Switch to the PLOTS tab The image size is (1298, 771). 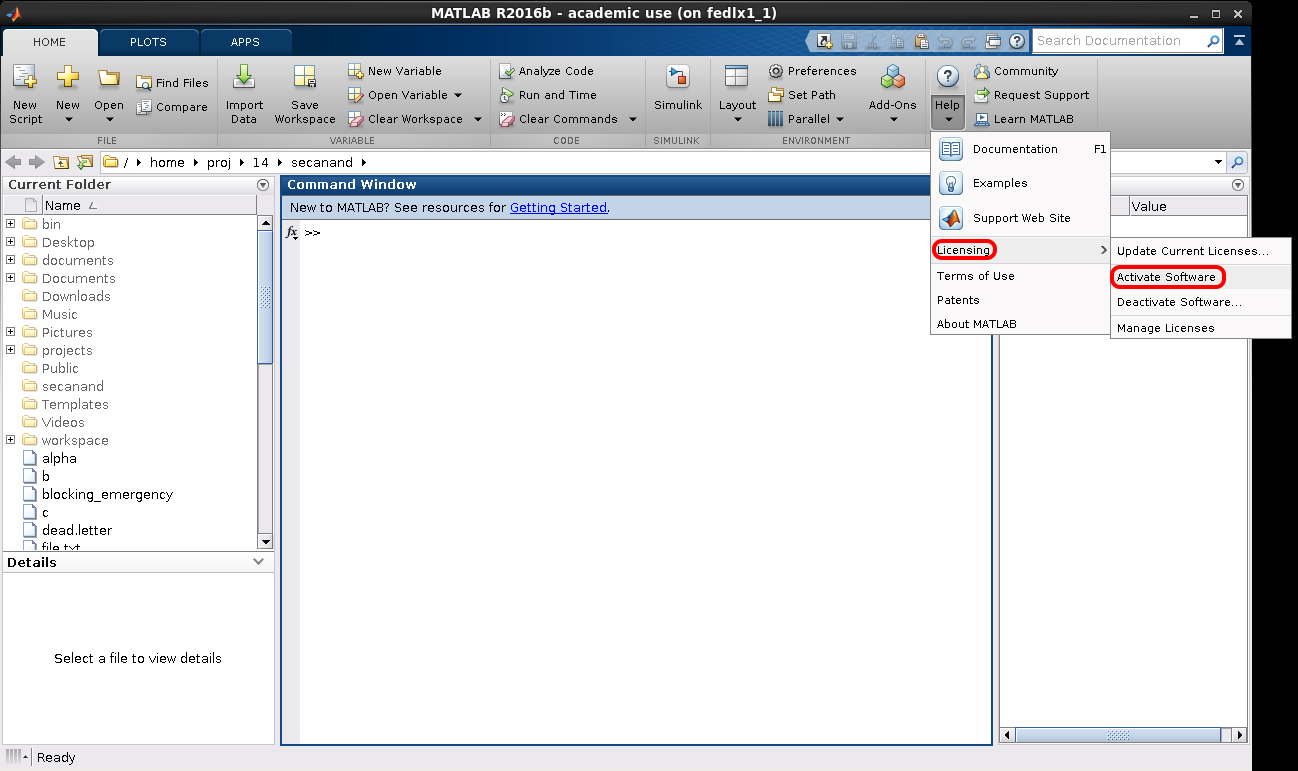[x=148, y=42]
